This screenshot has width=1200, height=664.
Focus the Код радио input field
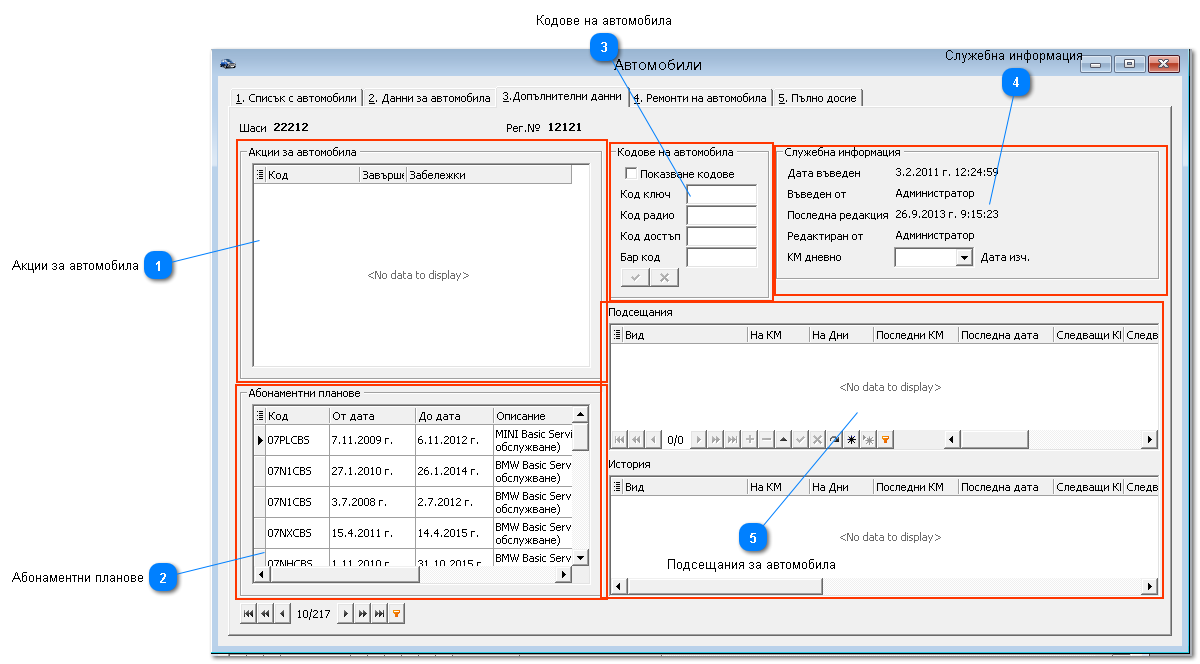[x=722, y=216]
